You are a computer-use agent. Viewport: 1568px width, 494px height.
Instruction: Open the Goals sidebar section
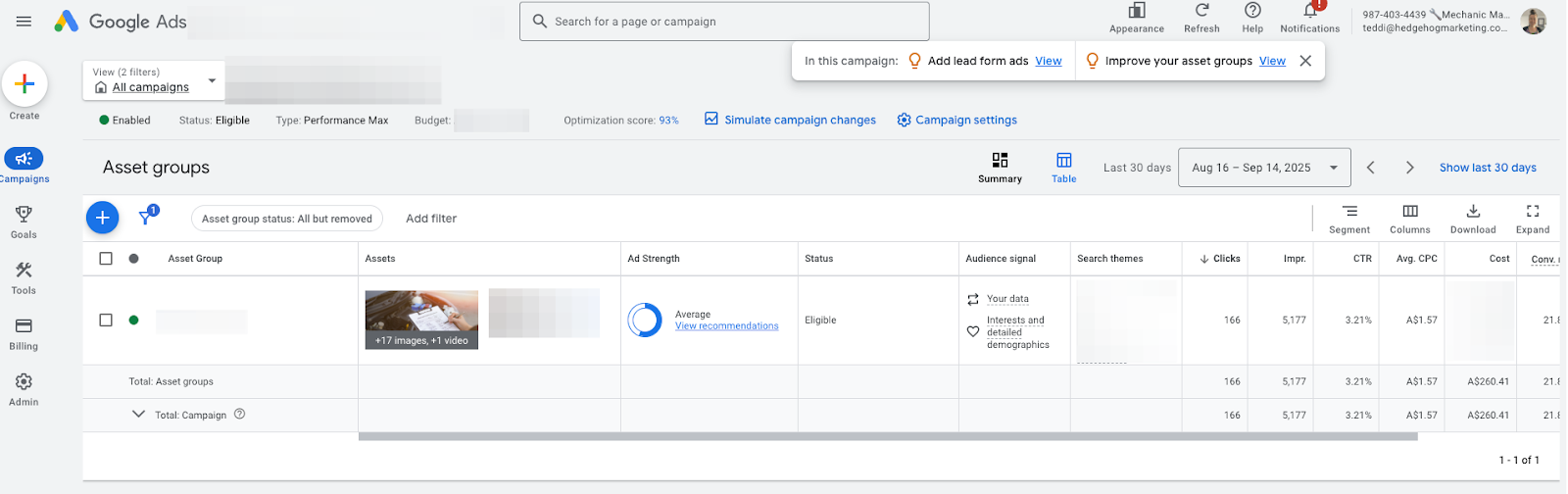point(24,222)
